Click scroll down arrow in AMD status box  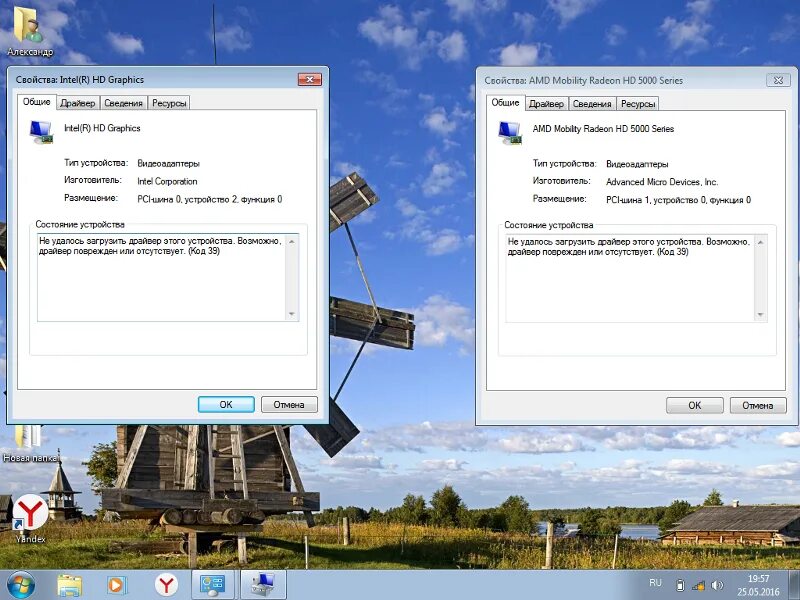760,315
